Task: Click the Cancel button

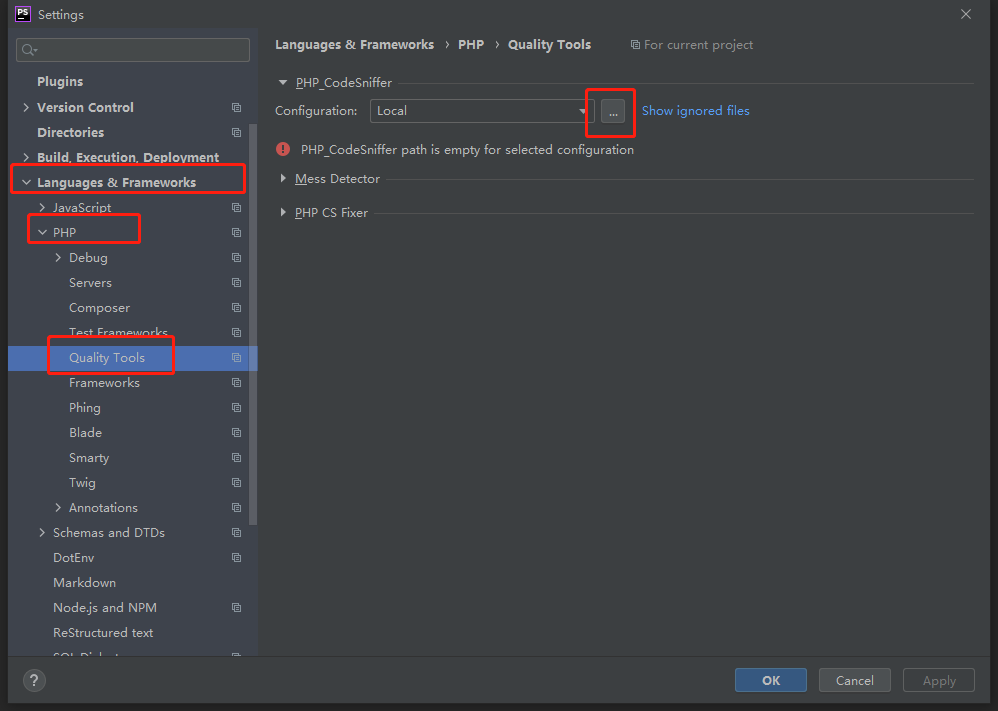Action: tap(854, 680)
